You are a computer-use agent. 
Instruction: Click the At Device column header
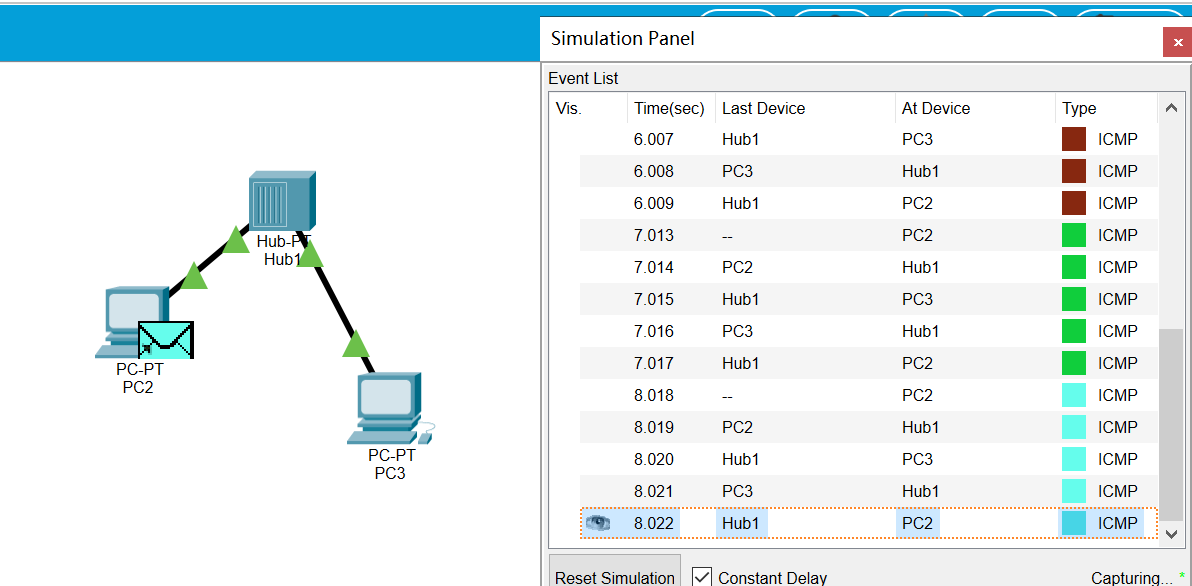coord(936,108)
